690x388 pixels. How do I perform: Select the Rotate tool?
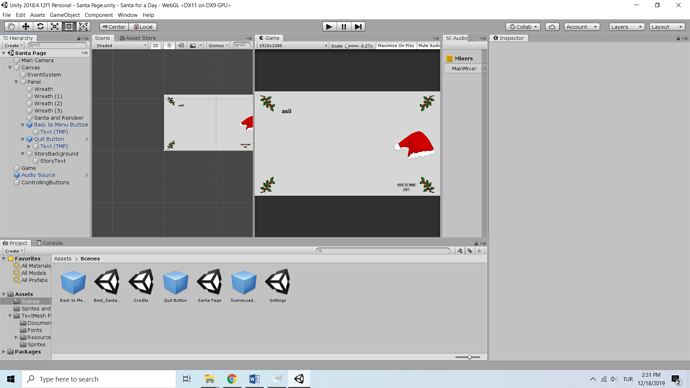40,27
